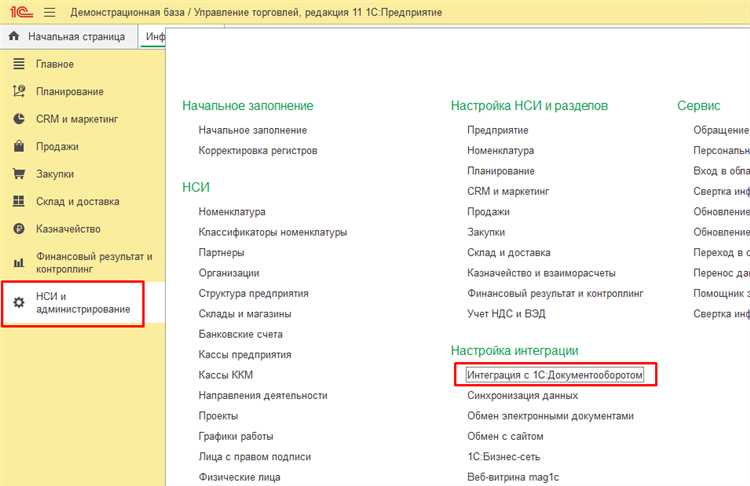Click the Главное section icon
This screenshot has height=486, width=750.
point(19,64)
